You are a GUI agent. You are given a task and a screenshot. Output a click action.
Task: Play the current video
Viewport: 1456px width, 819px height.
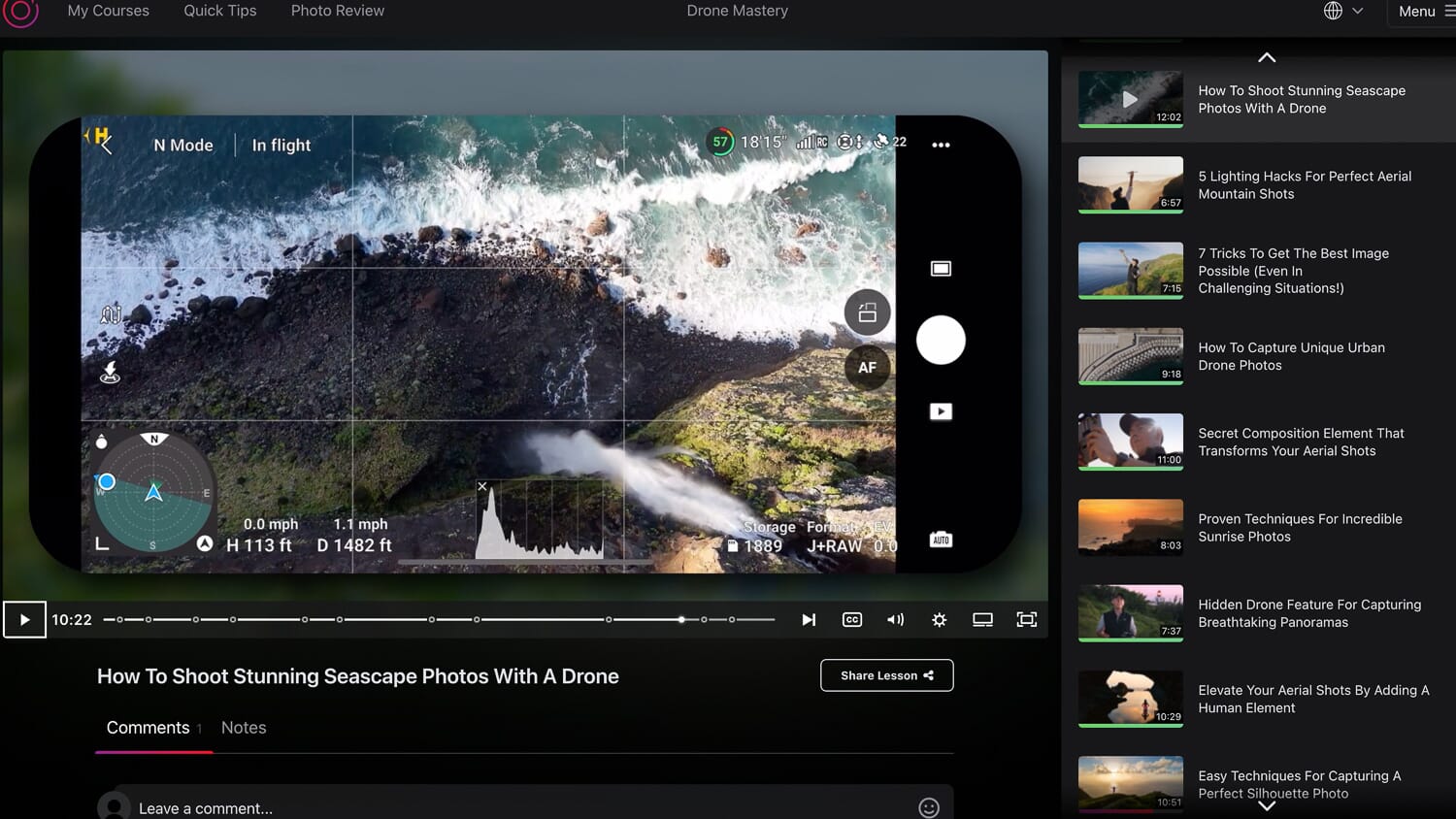(24, 619)
